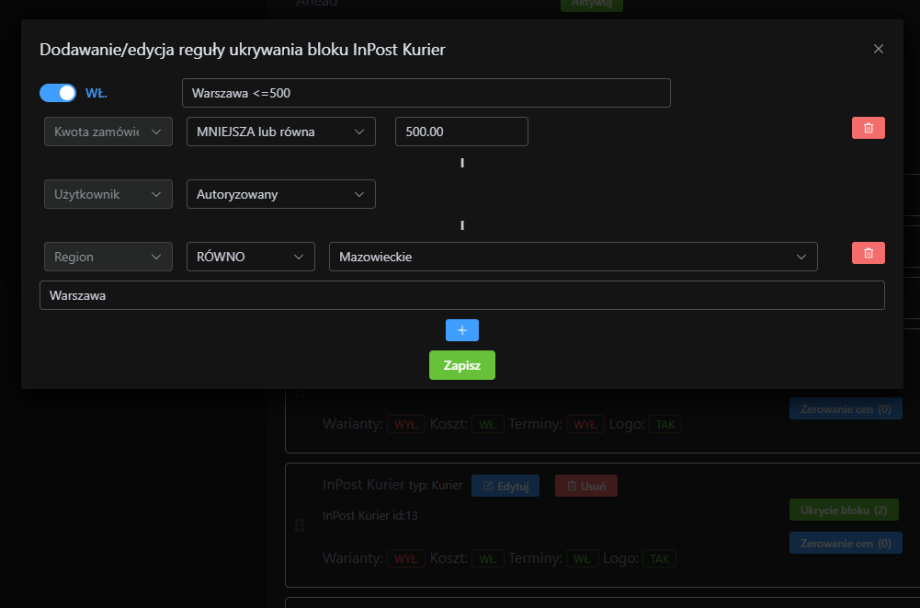Open Ukrycie bloku (2) for InPost Kurier
Image resolution: width=920 pixels, height=608 pixels.
point(843,510)
